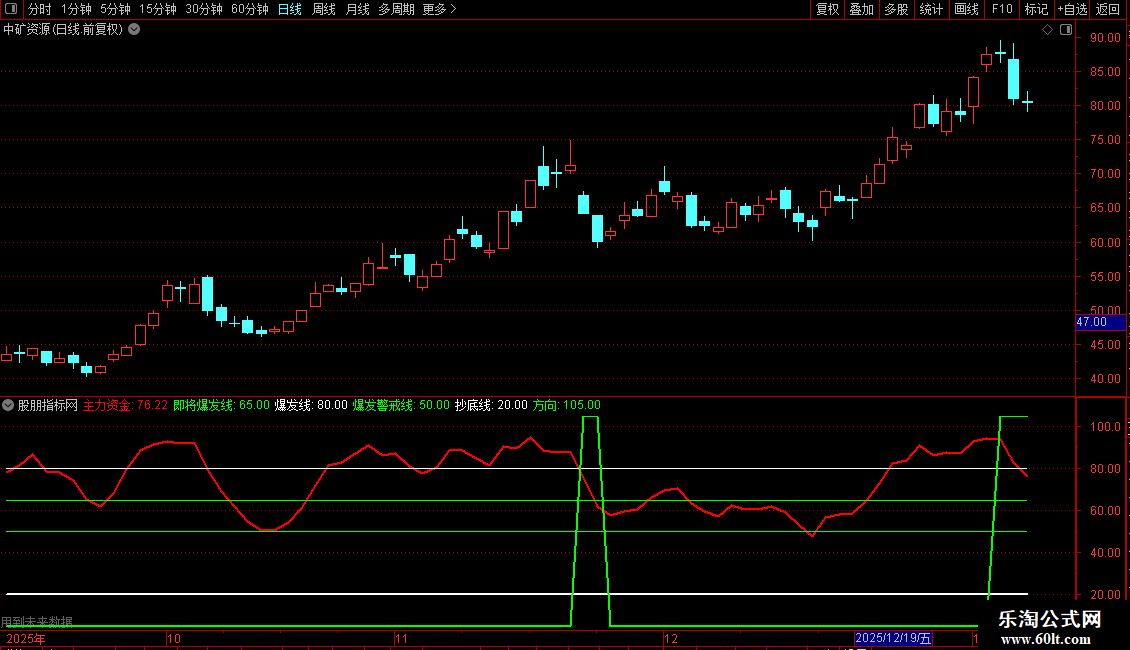1130x650 pixels.
Task: Open dropdown next to 中矿资源 title
Action: click(x=134, y=30)
